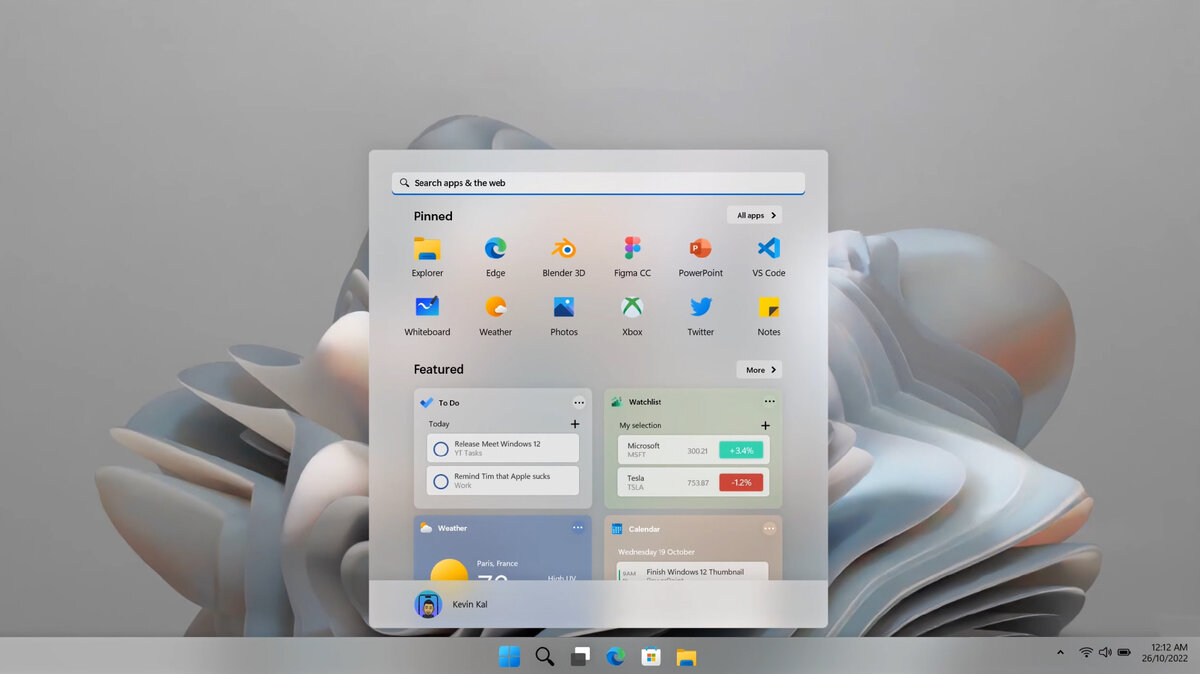Open the Watchlist widget options menu
Viewport: 1200px width, 674px height.
tap(770, 401)
